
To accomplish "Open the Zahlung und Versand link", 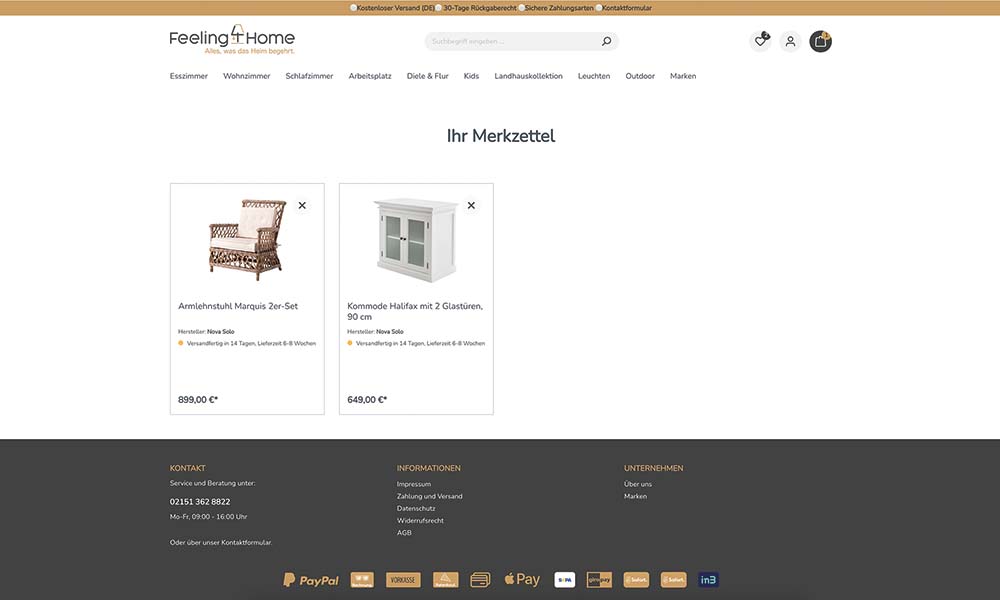I will click(430, 496).
